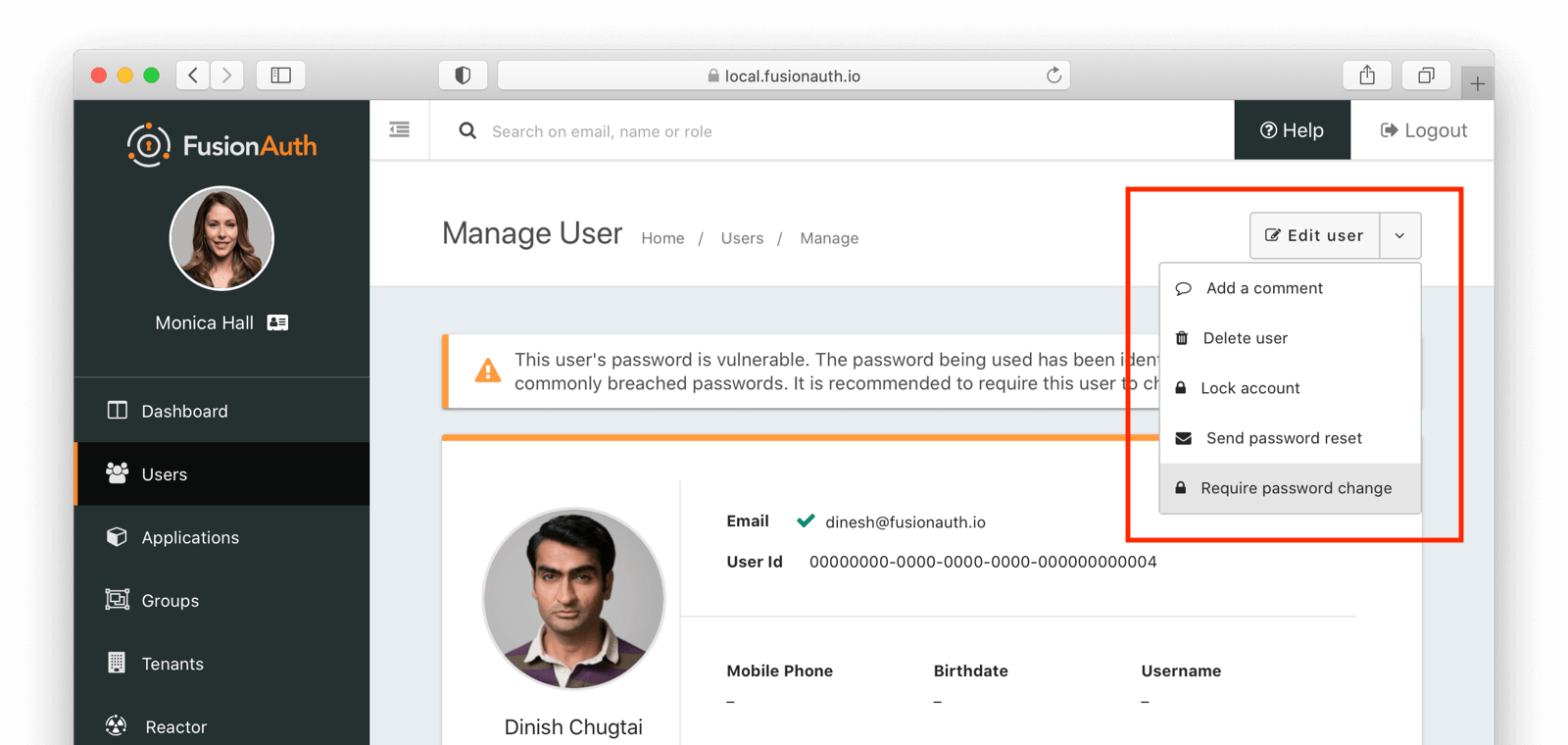1568x745 pixels.
Task: Click the email verified checkmark icon
Action: (806, 521)
